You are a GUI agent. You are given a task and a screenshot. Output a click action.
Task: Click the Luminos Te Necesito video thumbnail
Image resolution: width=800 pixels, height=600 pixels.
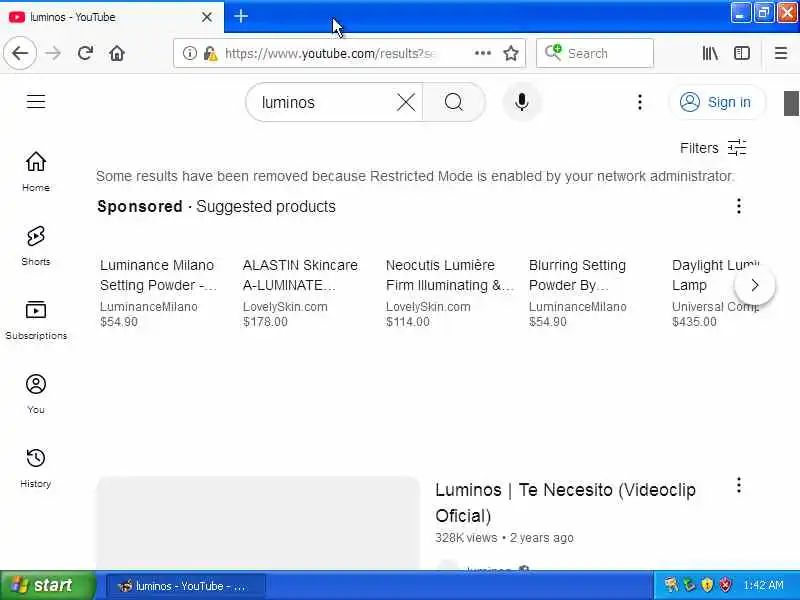click(258, 523)
